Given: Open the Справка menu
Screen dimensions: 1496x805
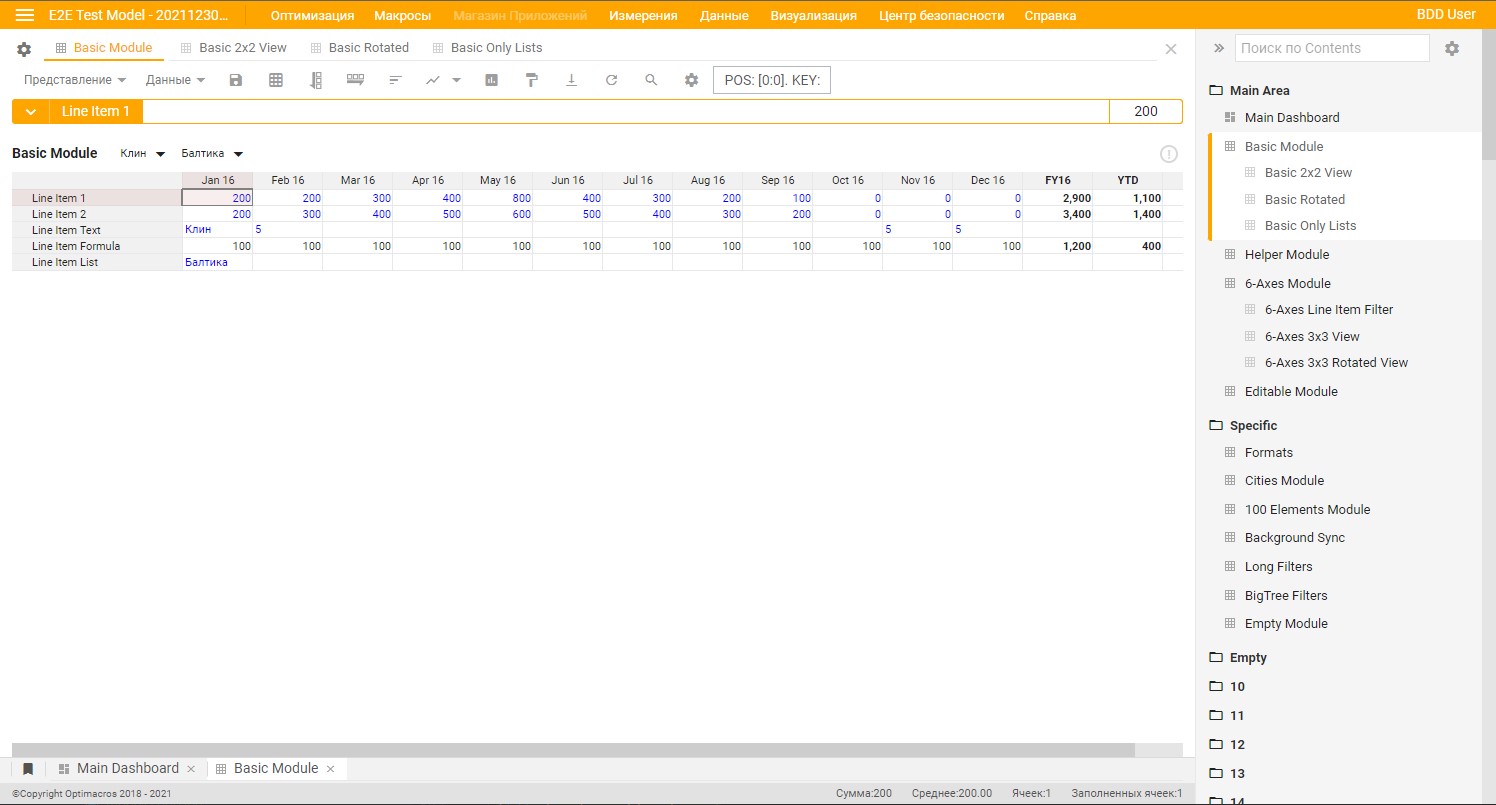Looking at the screenshot, I should pyautogui.click(x=1050, y=15).
